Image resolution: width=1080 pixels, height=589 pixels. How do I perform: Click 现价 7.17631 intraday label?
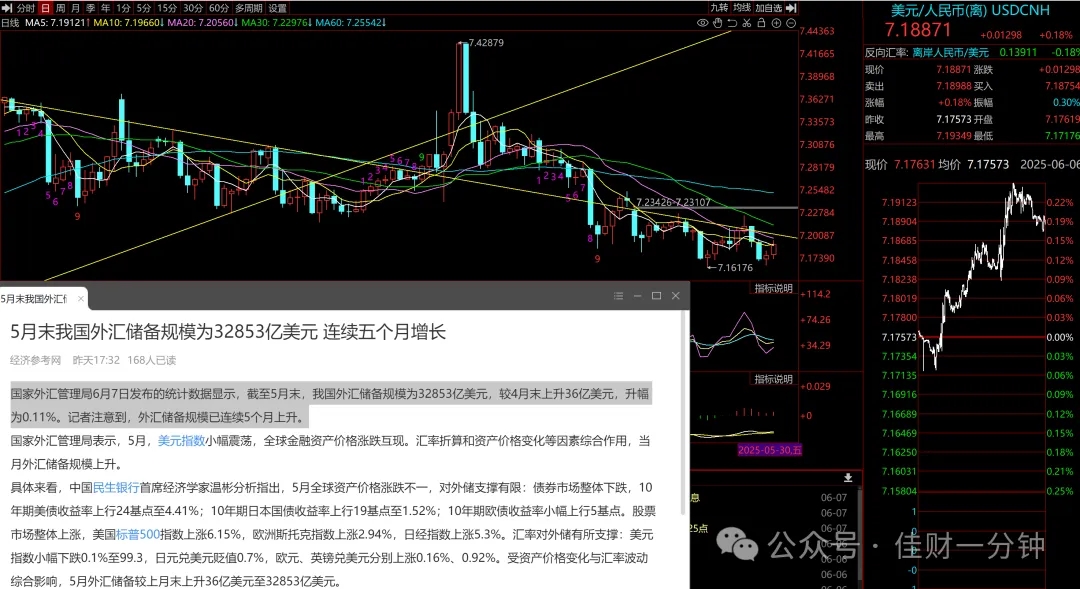tap(900, 165)
